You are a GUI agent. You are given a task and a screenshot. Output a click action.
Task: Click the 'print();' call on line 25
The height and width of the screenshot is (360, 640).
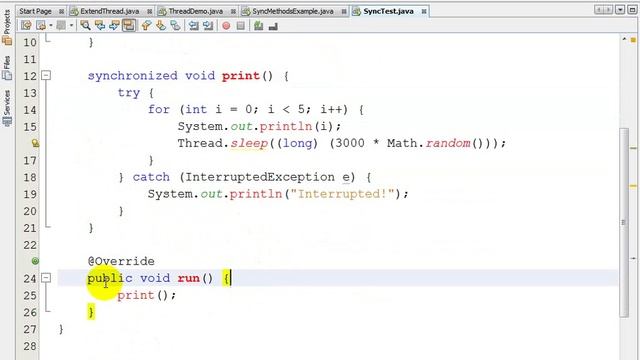point(147,295)
